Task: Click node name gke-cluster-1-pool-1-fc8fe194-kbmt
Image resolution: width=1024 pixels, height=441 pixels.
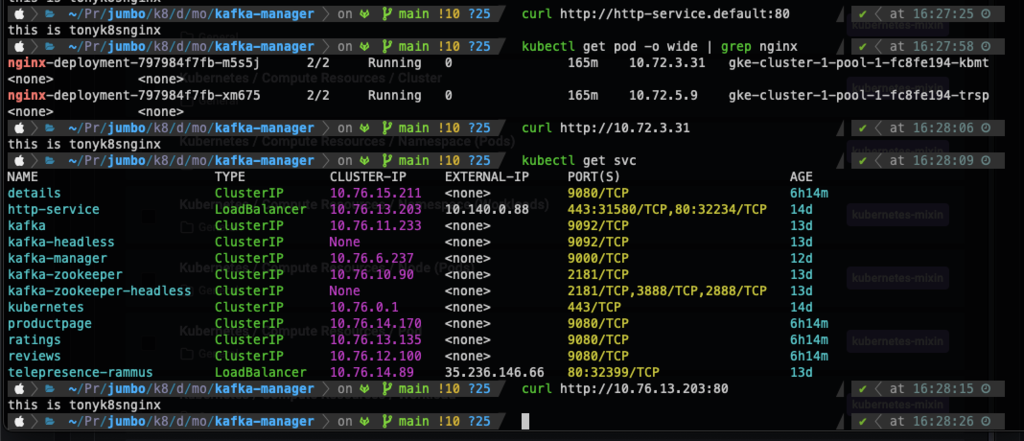Action: pos(858,63)
